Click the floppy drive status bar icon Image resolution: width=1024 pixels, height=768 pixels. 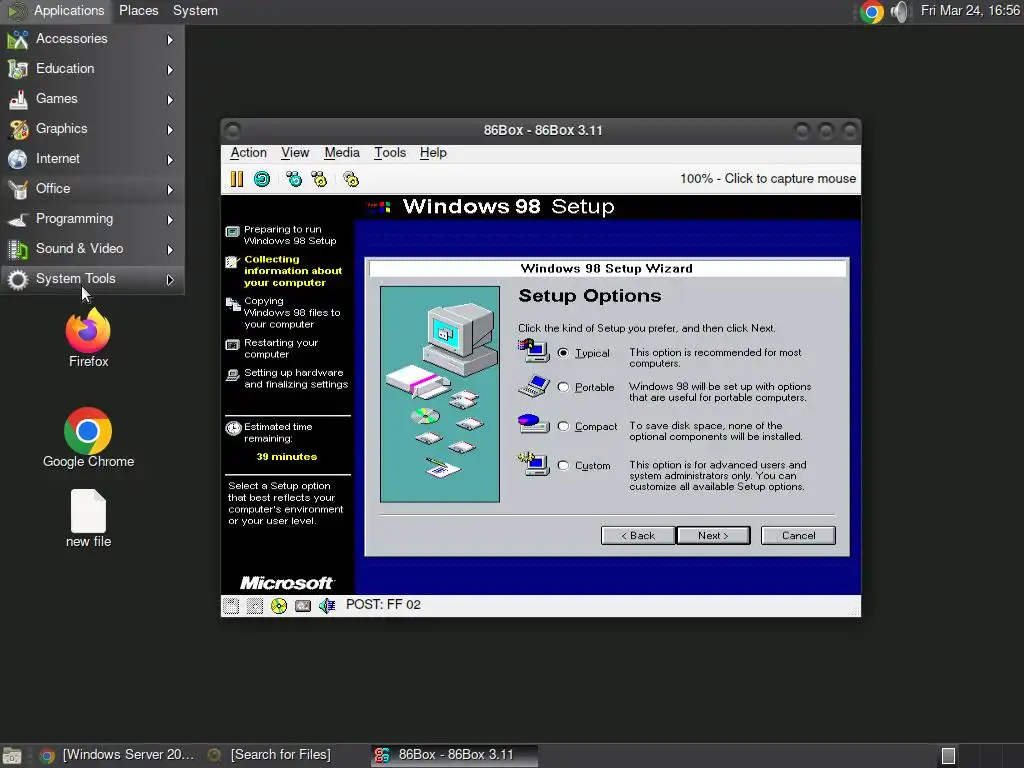click(x=231, y=605)
